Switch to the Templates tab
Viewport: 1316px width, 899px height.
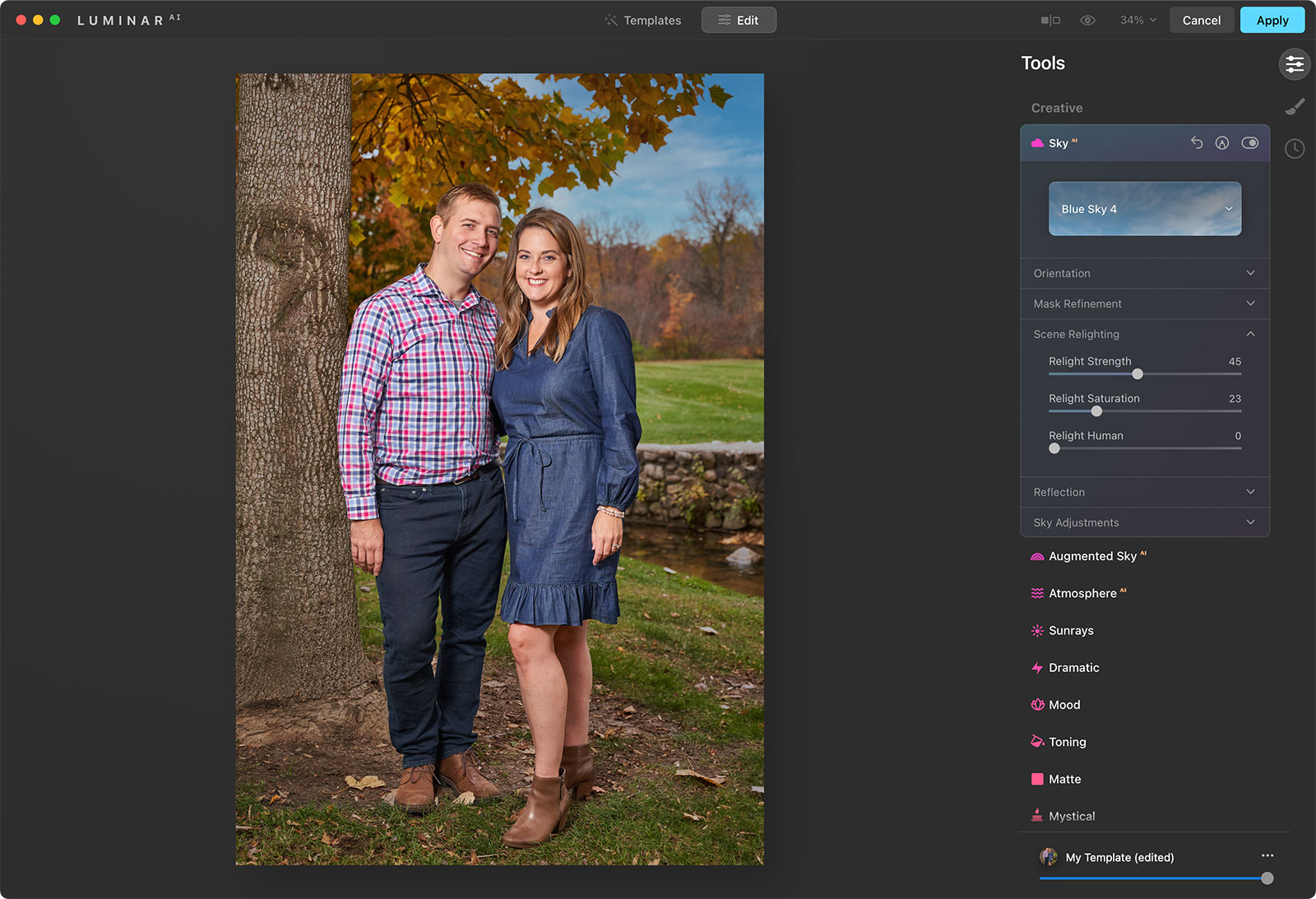[x=643, y=21]
